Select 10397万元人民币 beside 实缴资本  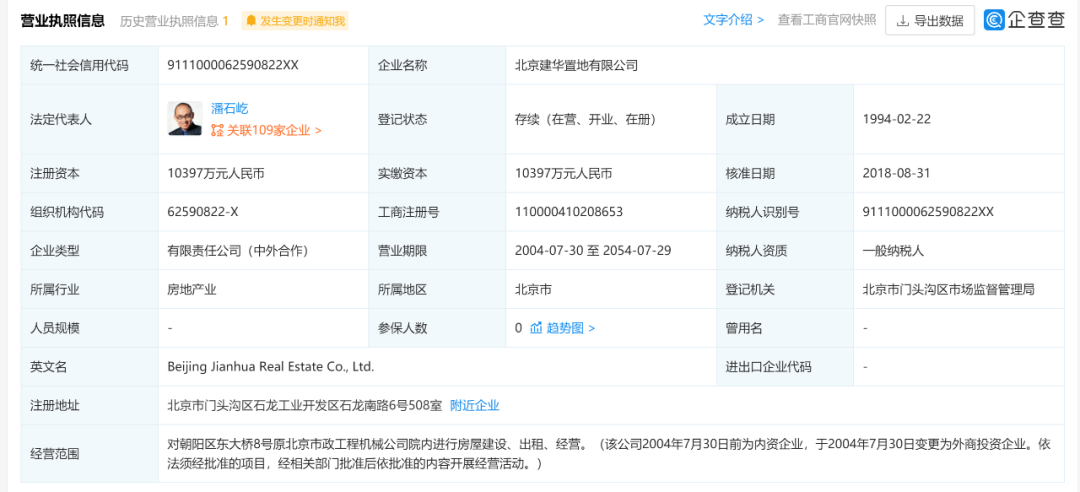coord(563,173)
